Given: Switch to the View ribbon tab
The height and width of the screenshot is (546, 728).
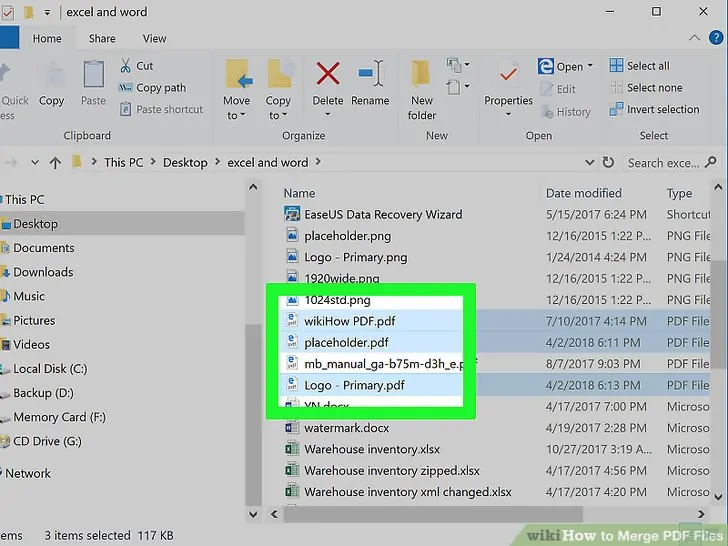Looking at the screenshot, I should point(154,39).
